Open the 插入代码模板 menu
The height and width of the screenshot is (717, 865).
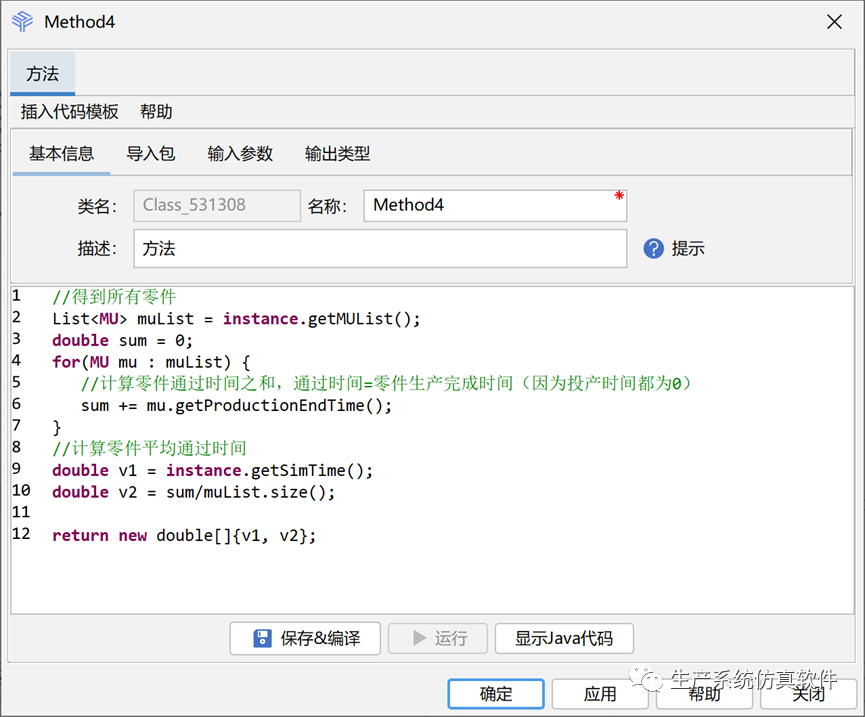(x=69, y=112)
